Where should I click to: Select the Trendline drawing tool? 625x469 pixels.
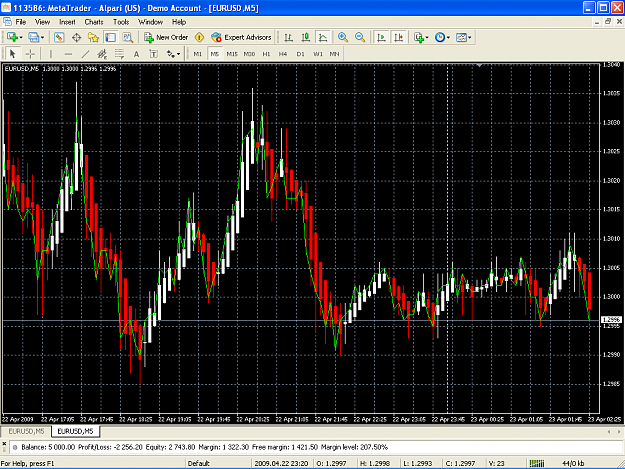tap(85, 54)
